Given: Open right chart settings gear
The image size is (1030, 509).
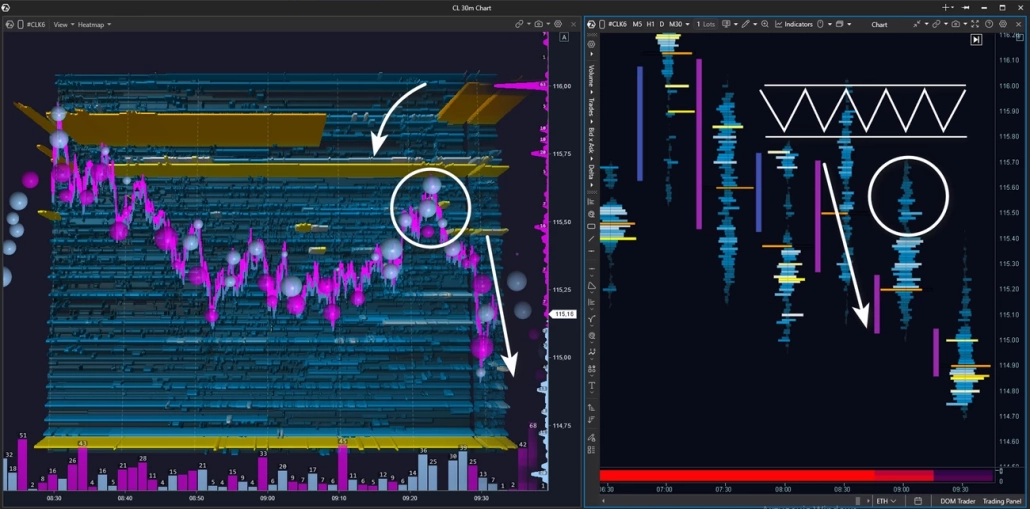Looking at the screenshot, I should click(x=1003, y=24).
